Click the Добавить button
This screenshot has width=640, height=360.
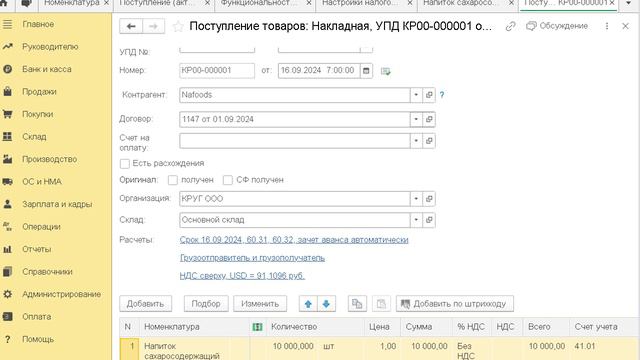(x=145, y=304)
